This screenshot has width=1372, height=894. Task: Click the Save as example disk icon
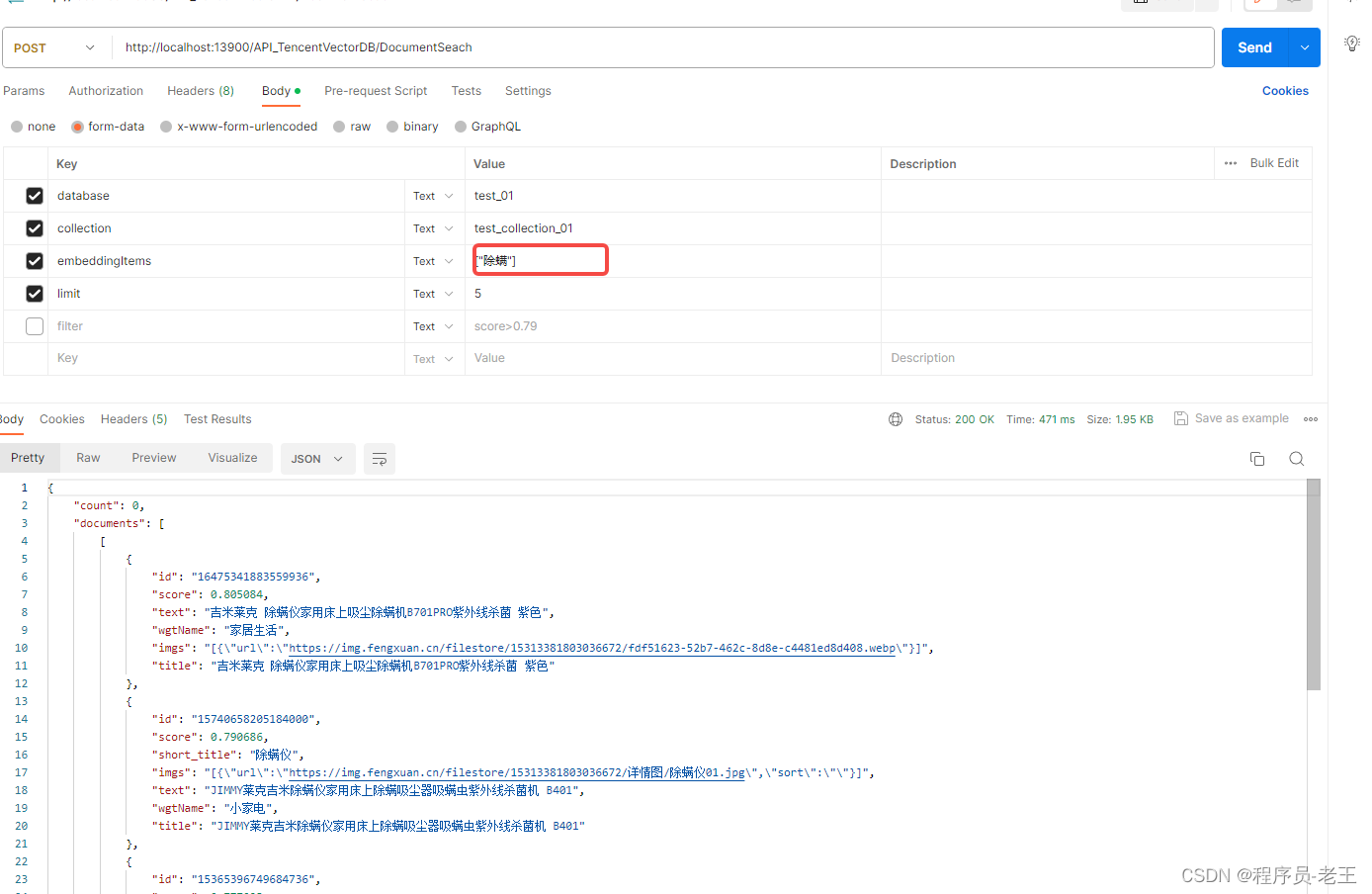point(1180,418)
